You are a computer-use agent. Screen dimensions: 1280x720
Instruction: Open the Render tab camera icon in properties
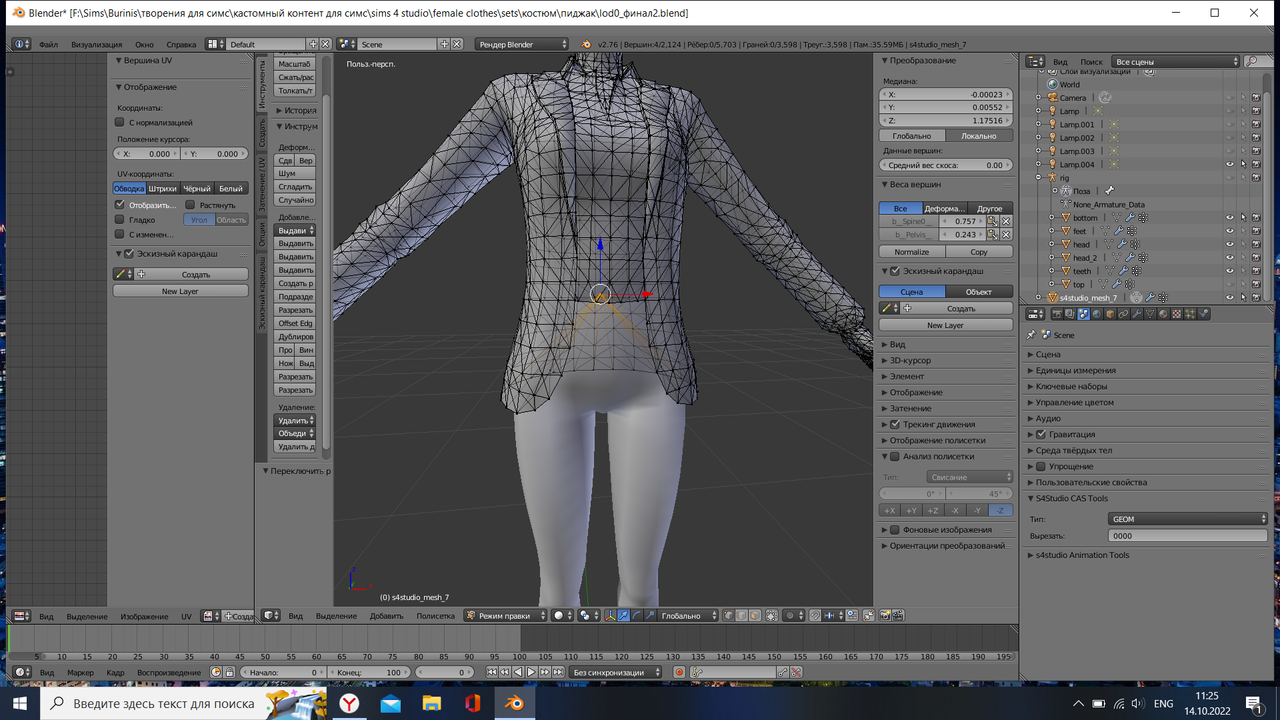point(1058,314)
